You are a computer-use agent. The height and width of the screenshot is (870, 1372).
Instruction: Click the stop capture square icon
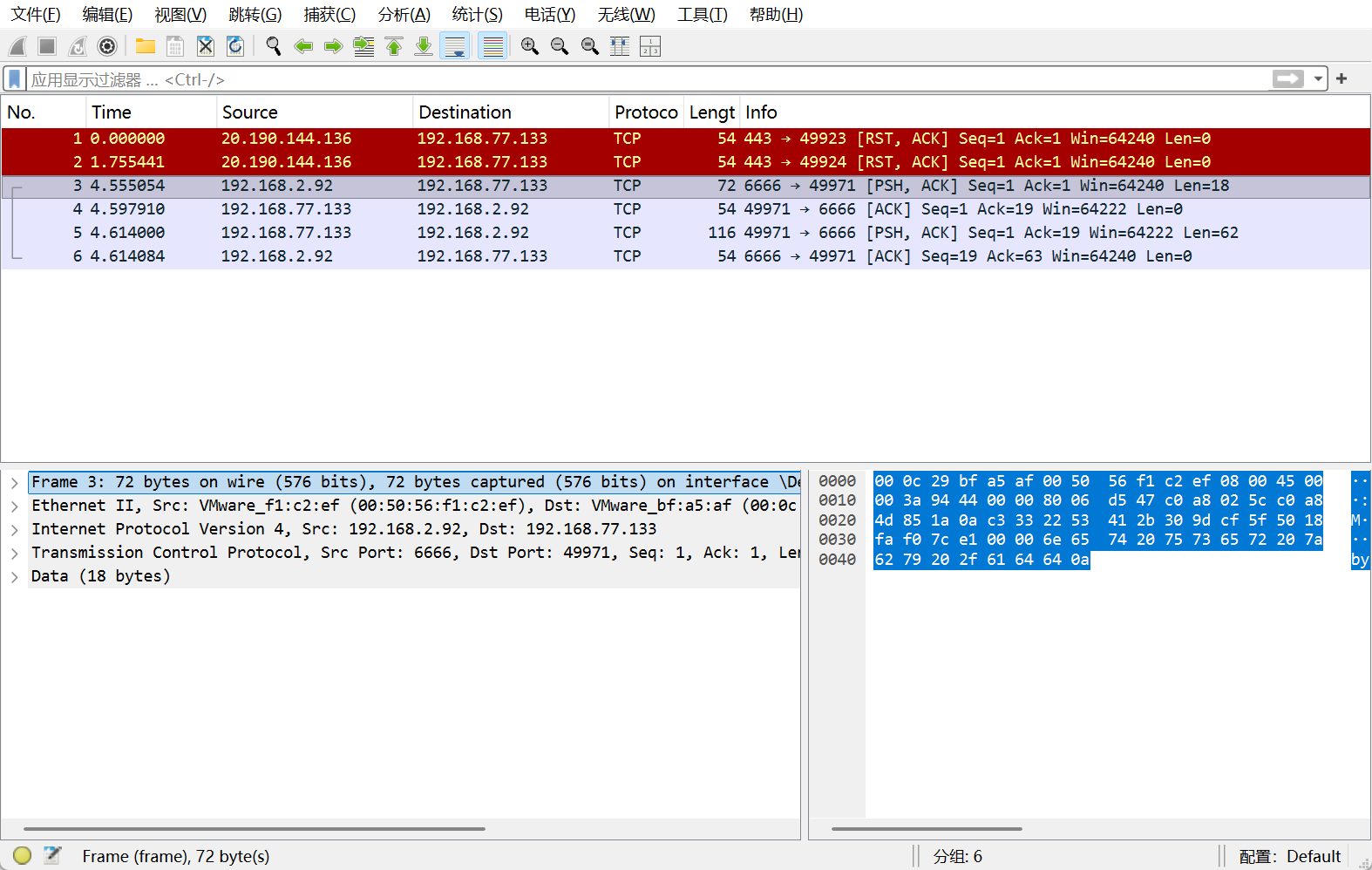pyautogui.click(x=47, y=46)
